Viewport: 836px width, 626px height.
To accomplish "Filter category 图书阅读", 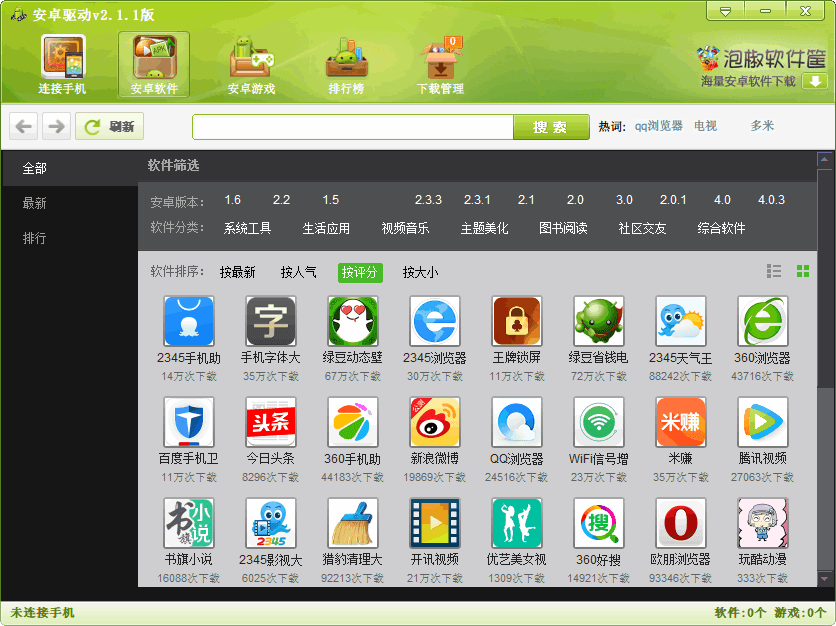I will [563, 228].
